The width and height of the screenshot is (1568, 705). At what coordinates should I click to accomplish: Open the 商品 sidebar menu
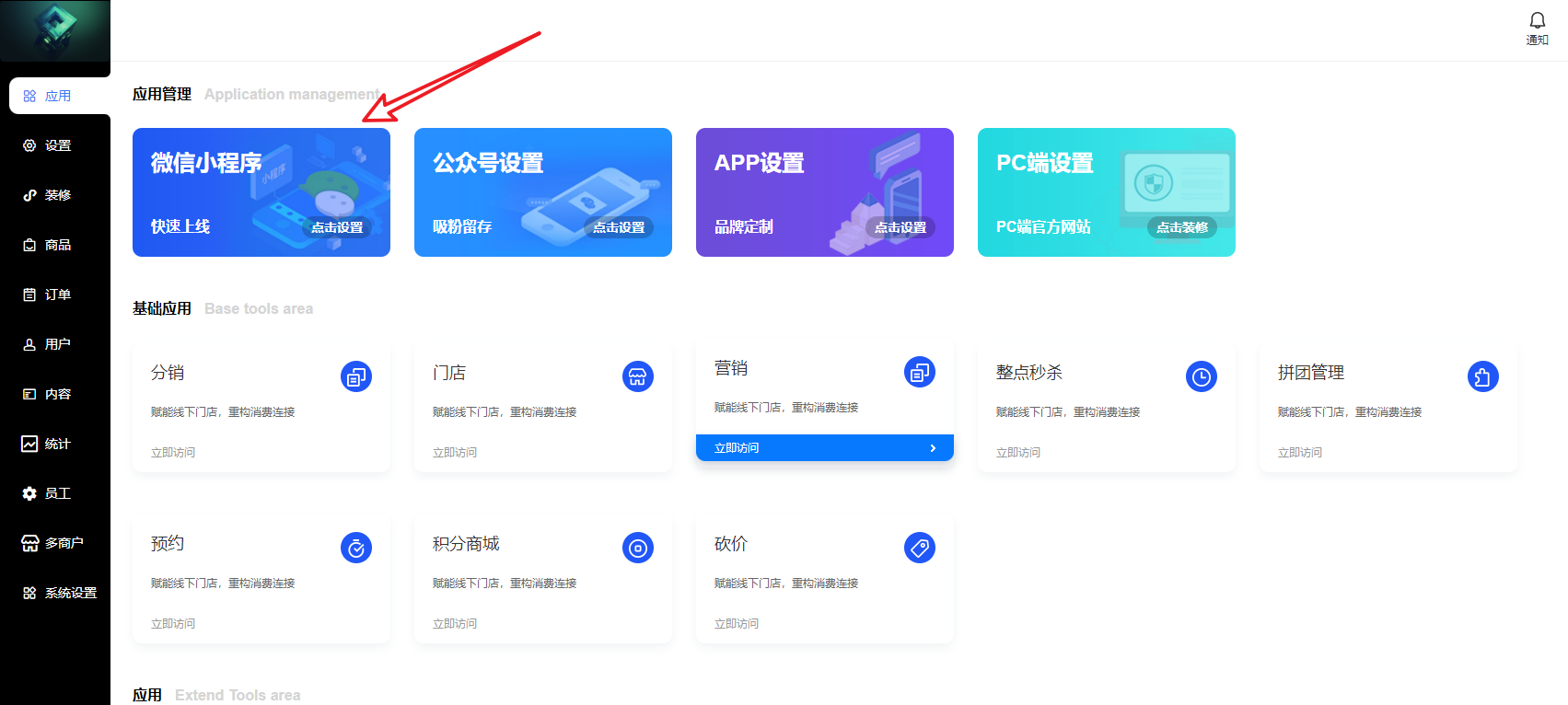[x=57, y=245]
